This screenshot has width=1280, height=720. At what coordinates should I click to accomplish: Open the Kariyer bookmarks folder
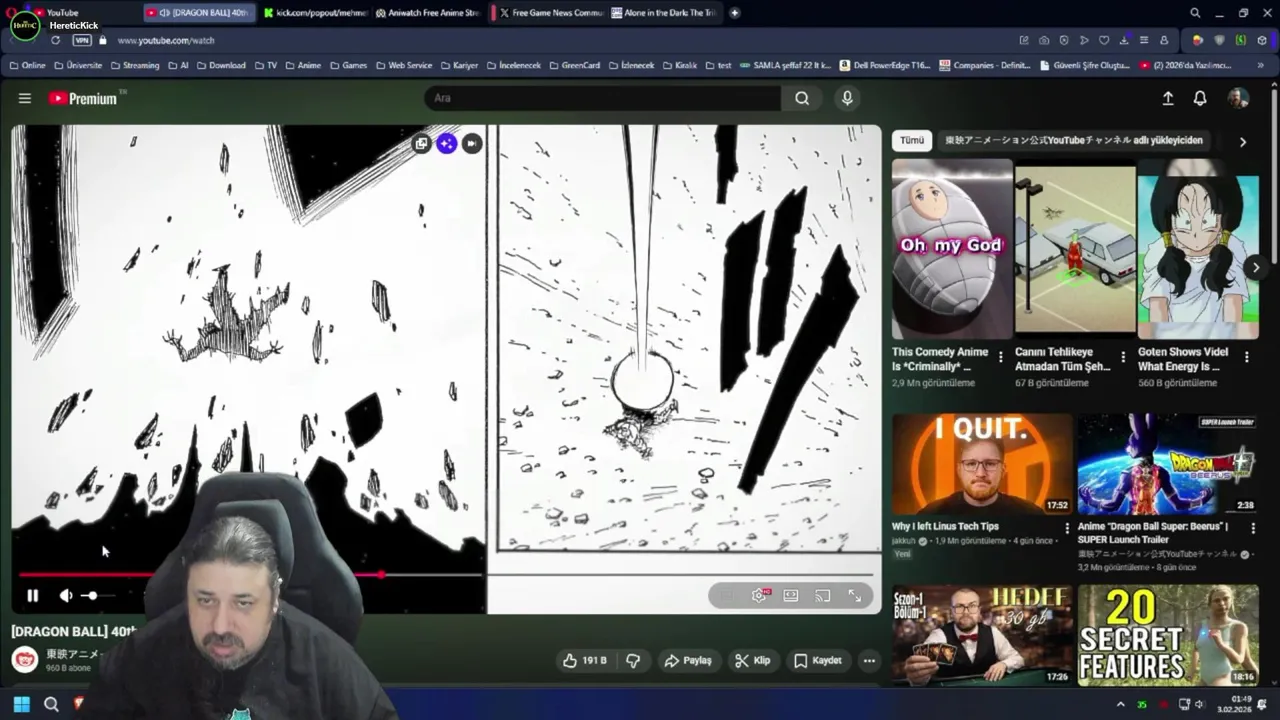point(458,65)
